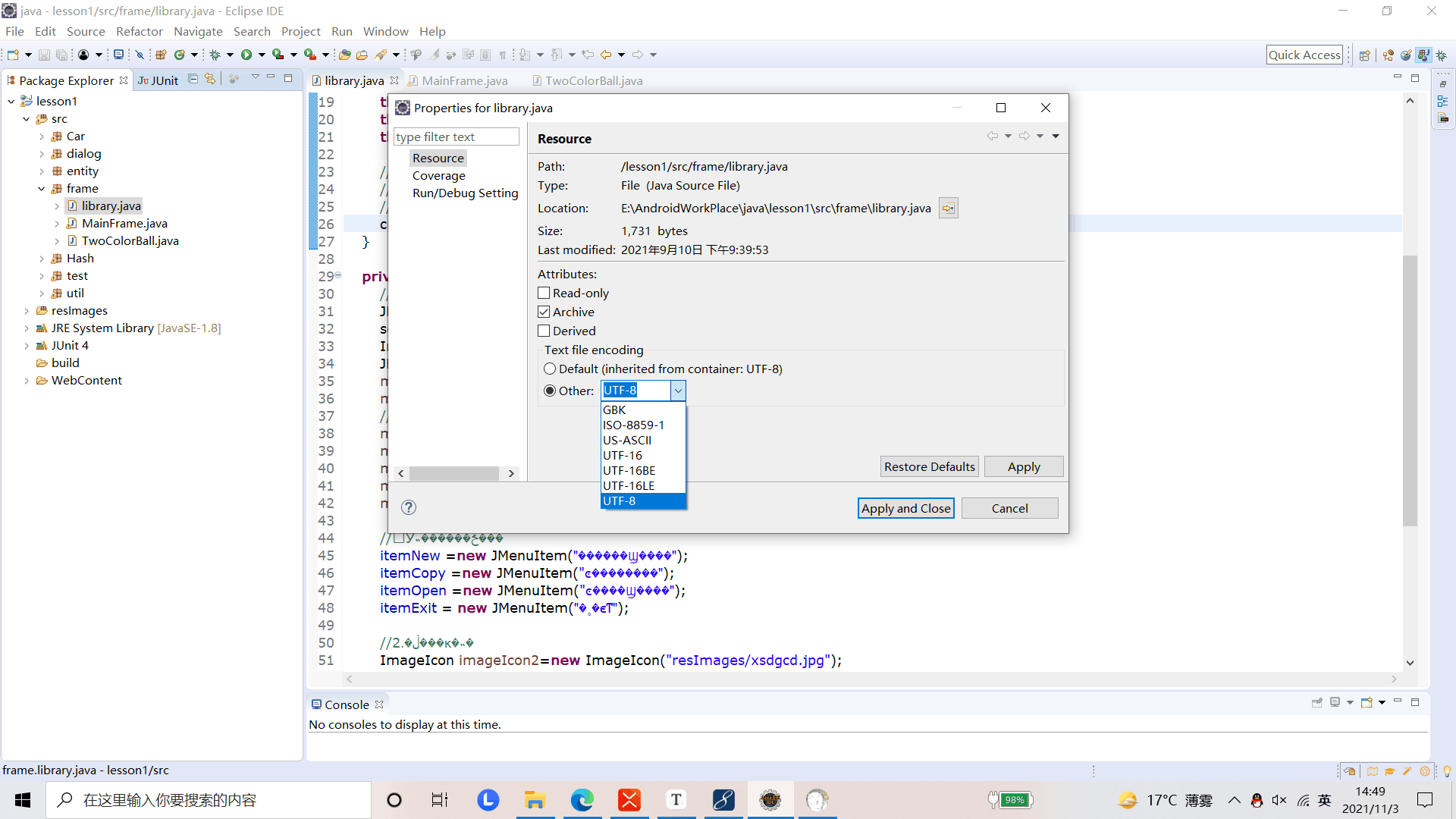The image size is (1456, 819).
Task: Collapse the frame package in tree
Action: click(42, 189)
